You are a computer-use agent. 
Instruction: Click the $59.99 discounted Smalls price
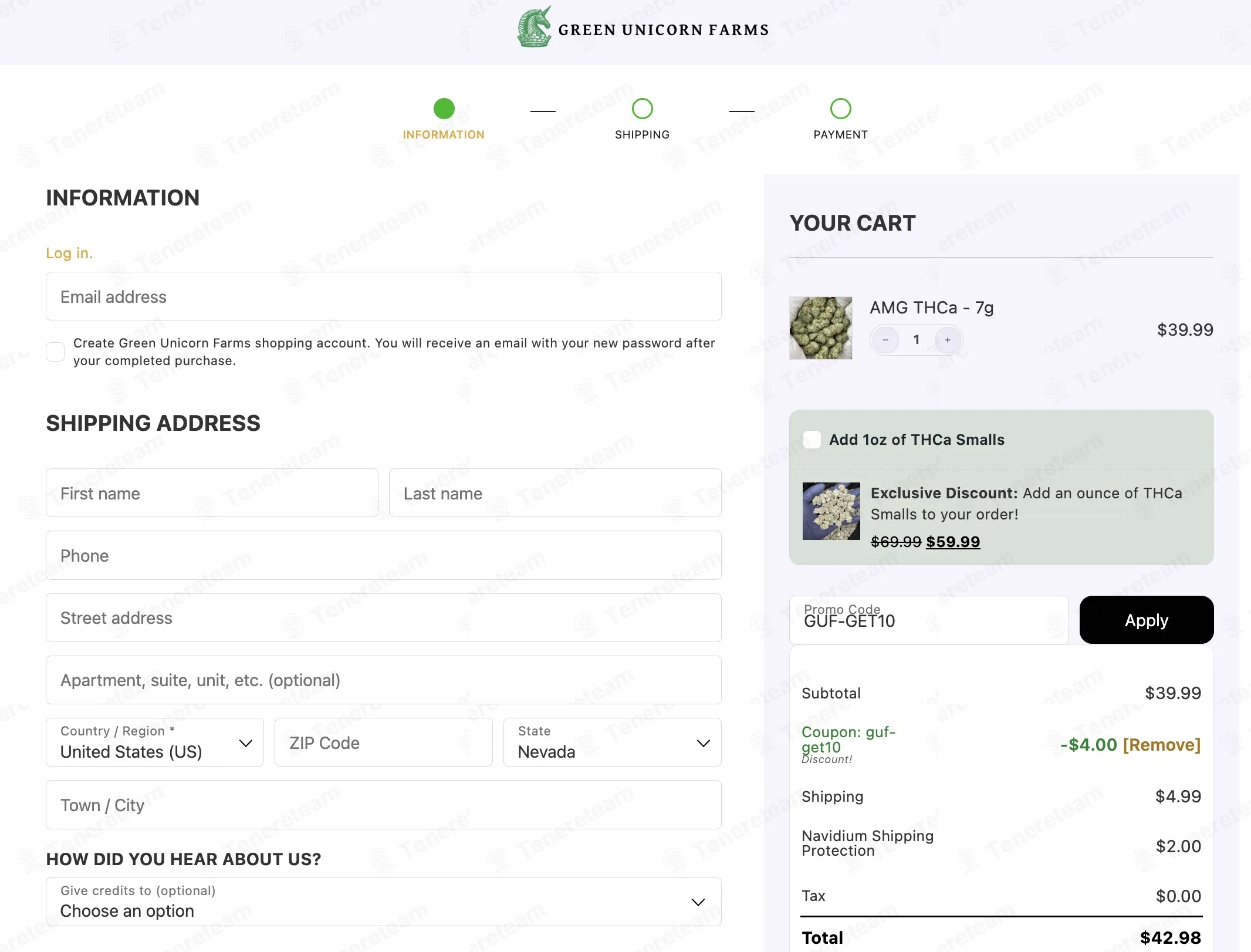(x=953, y=542)
